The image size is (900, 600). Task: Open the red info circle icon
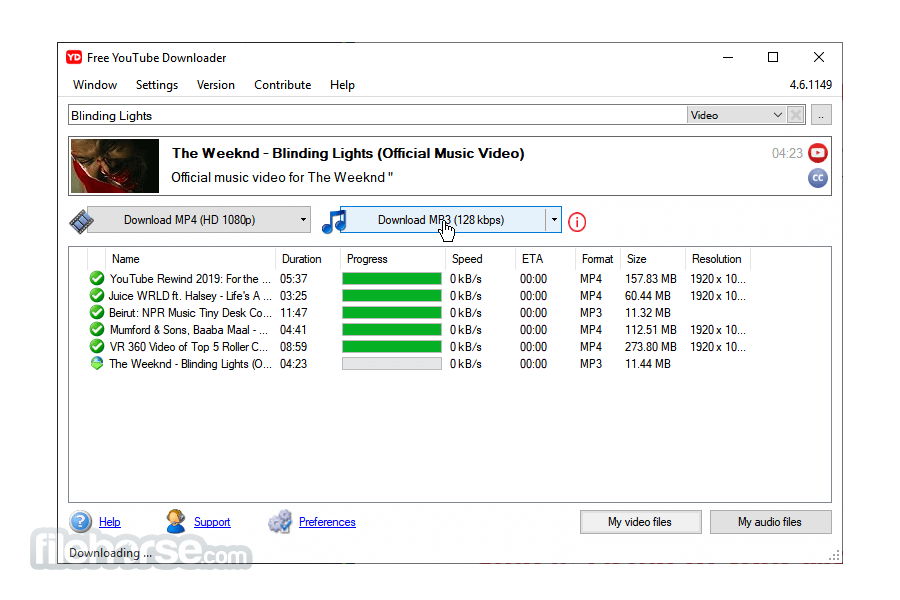[x=577, y=222]
